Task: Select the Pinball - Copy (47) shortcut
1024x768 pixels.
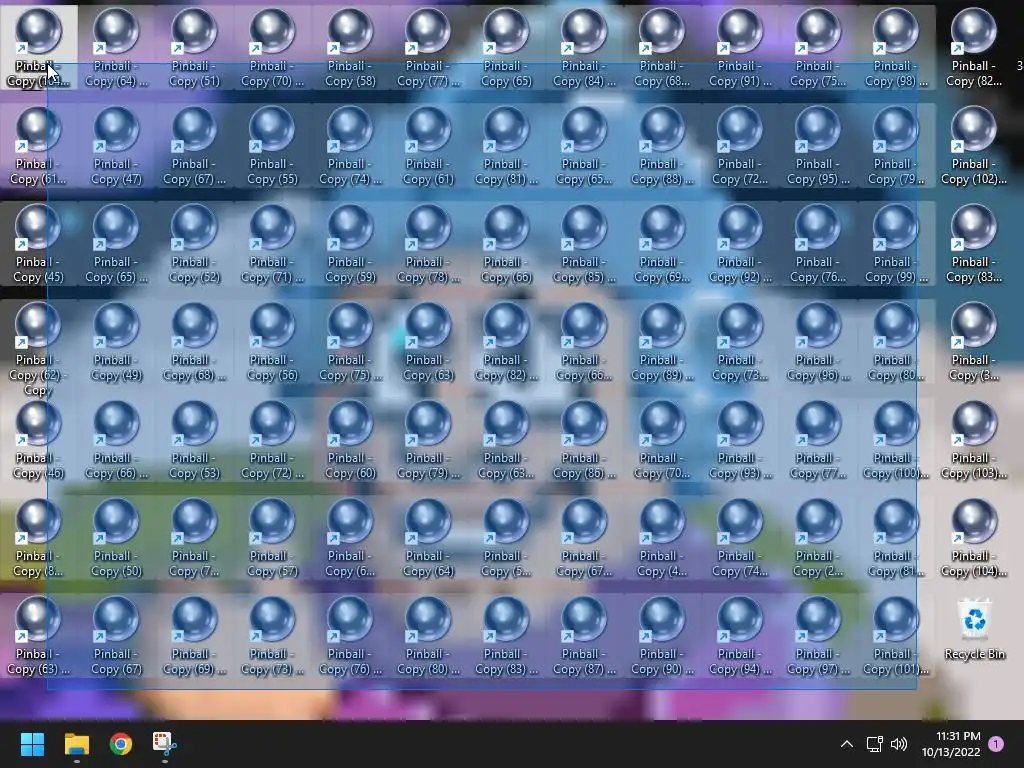Action: [116, 146]
